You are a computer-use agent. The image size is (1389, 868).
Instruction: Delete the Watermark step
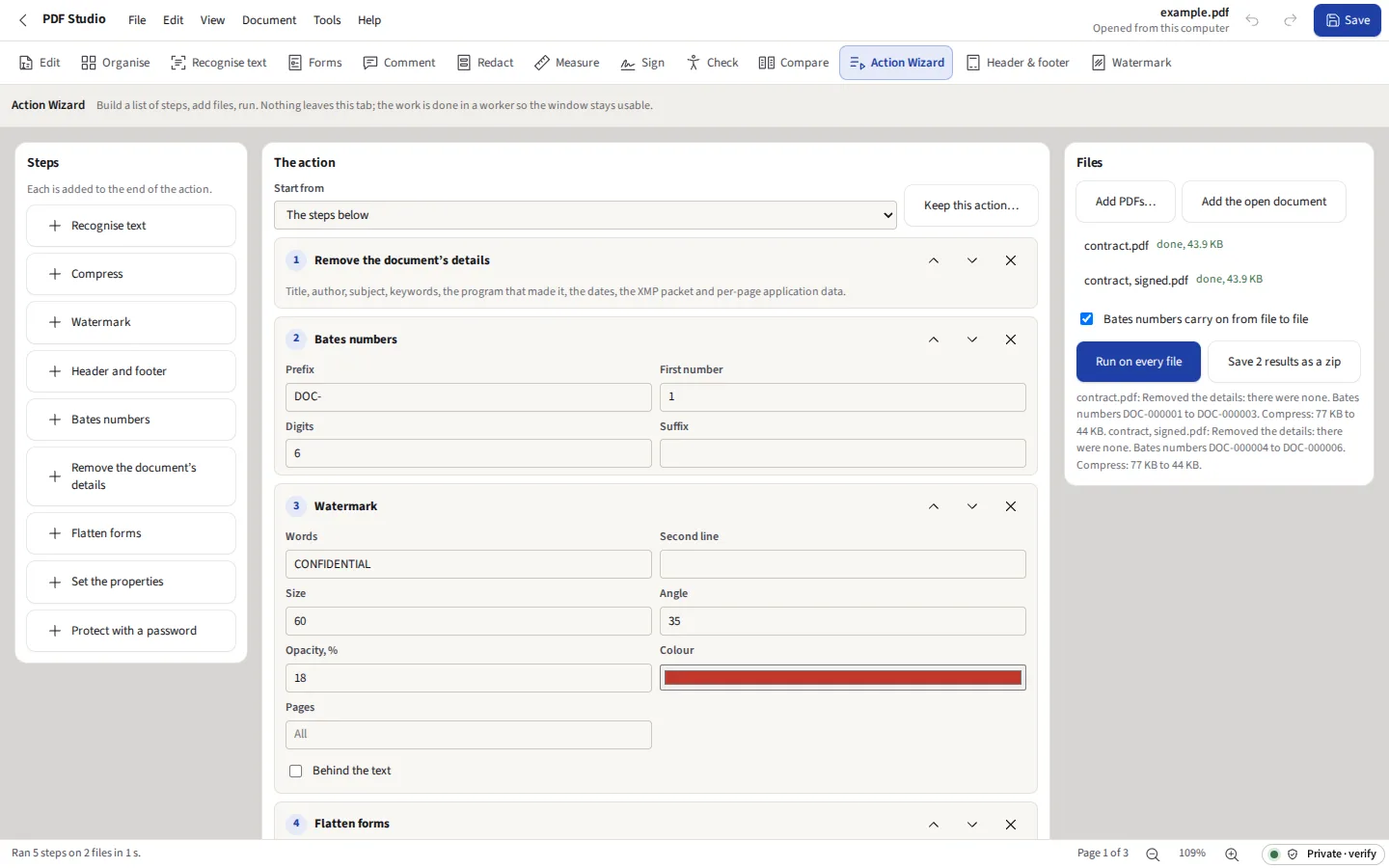1011,506
